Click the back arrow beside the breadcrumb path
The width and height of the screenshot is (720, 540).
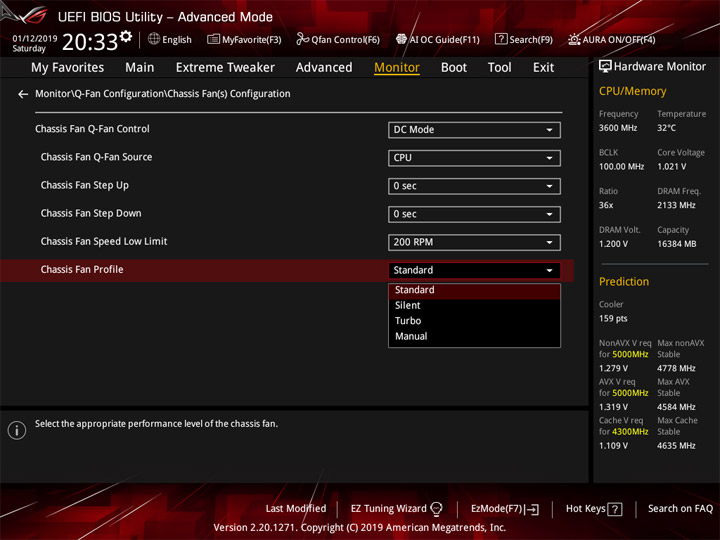(x=22, y=94)
